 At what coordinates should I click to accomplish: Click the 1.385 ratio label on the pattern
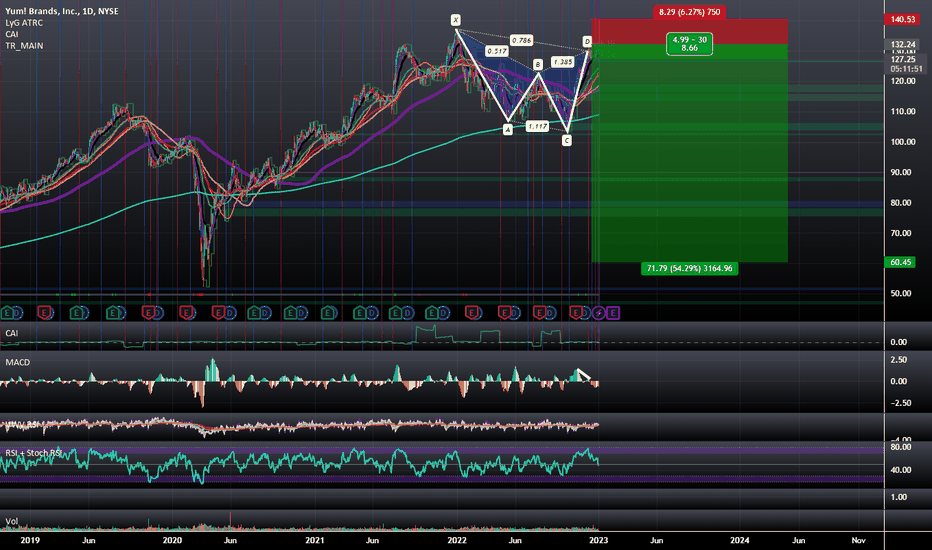(x=562, y=62)
